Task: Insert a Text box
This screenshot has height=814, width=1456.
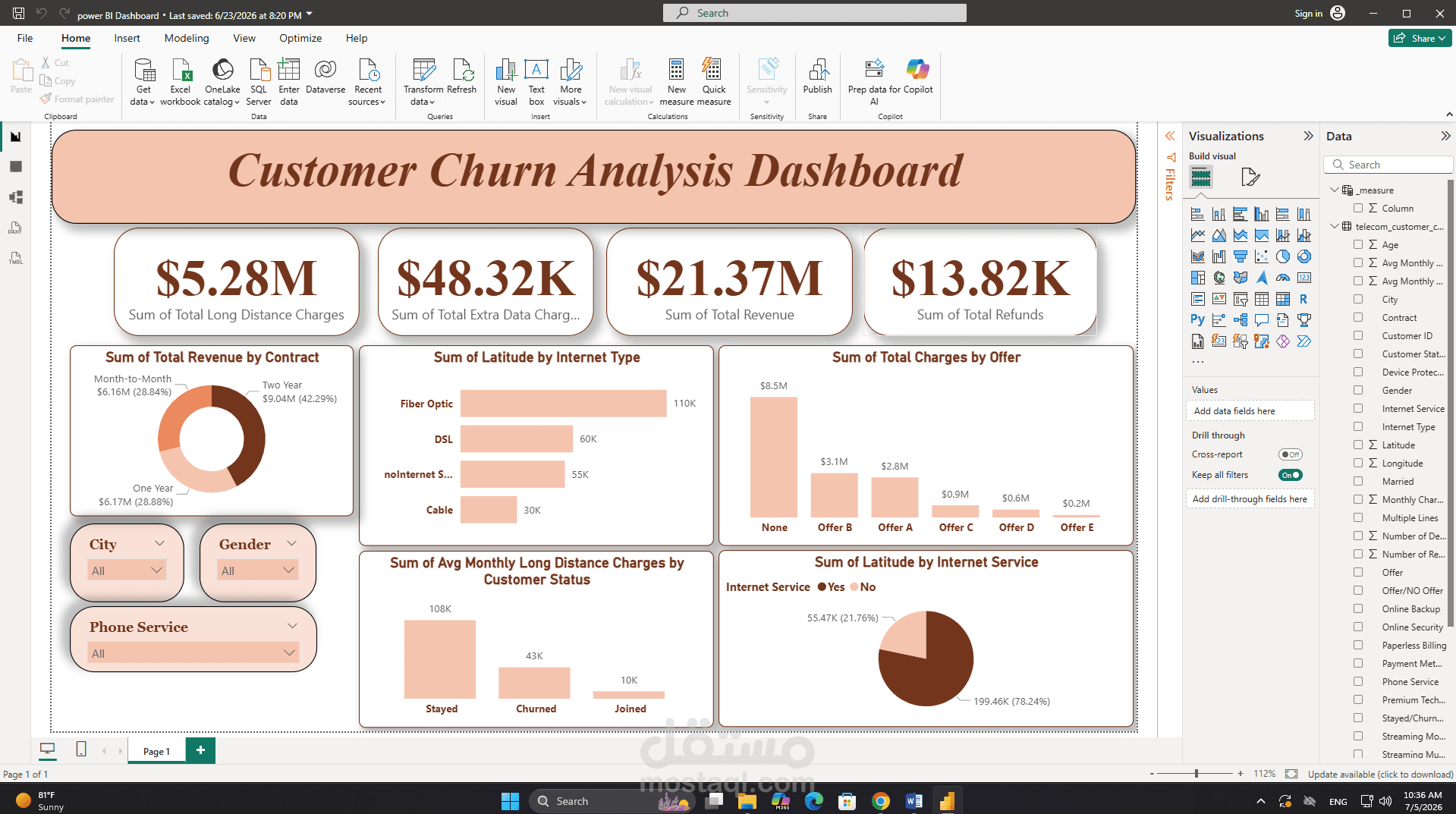Action: pyautogui.click(x=536, y=82)
